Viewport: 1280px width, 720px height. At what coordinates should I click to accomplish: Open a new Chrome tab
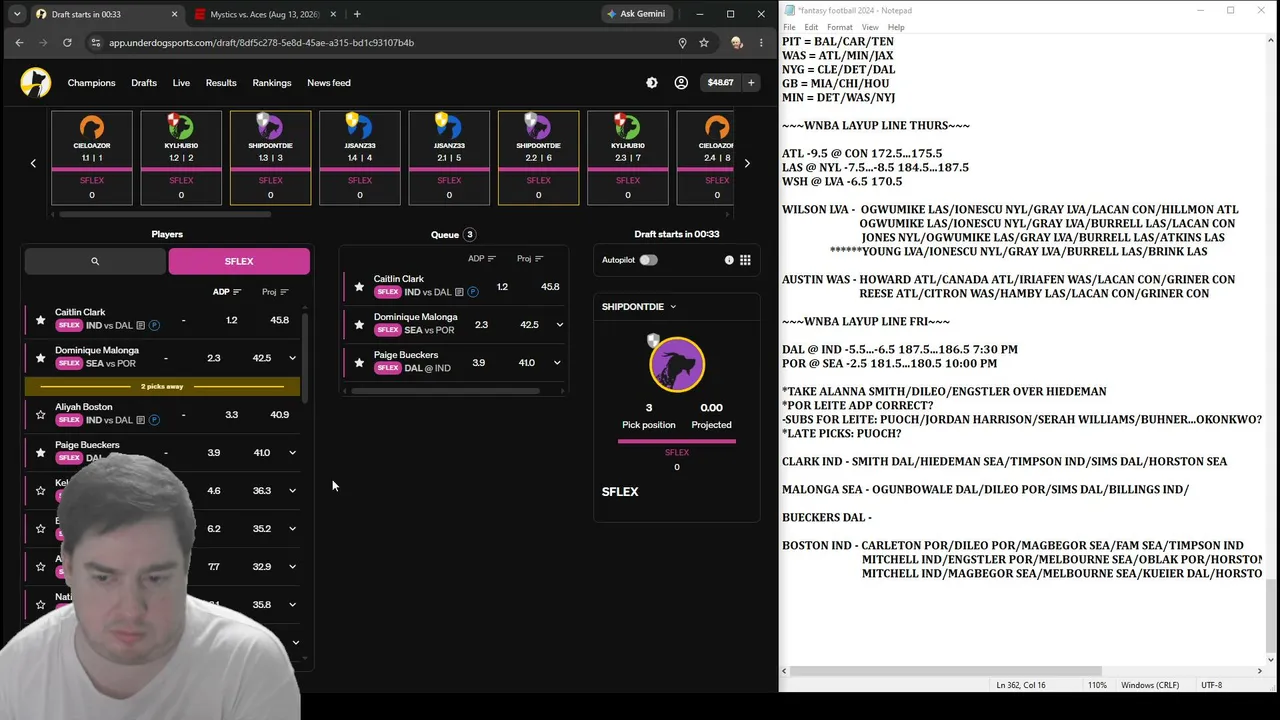(x=357, y=14)
